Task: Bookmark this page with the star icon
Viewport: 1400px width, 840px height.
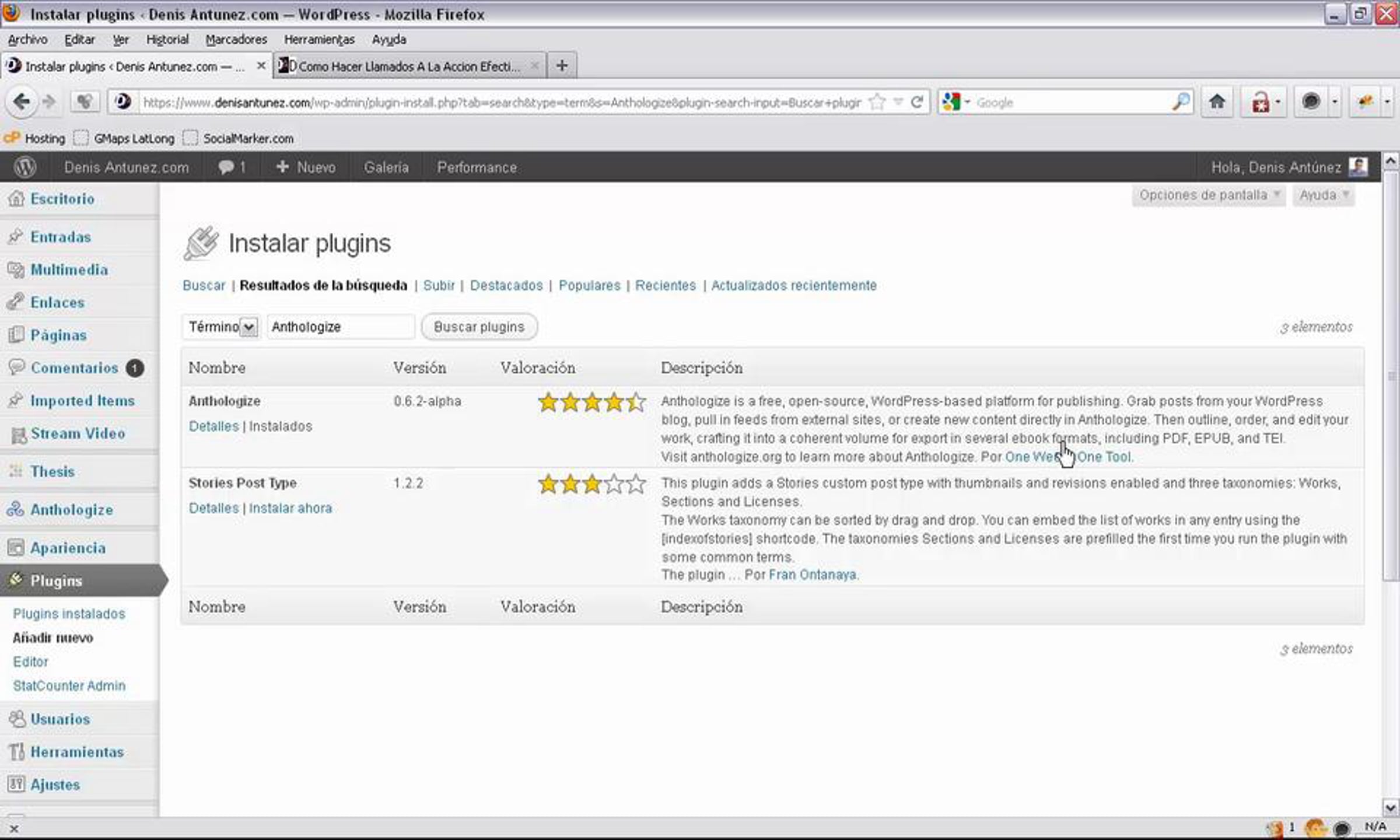Action: [876, 103]
